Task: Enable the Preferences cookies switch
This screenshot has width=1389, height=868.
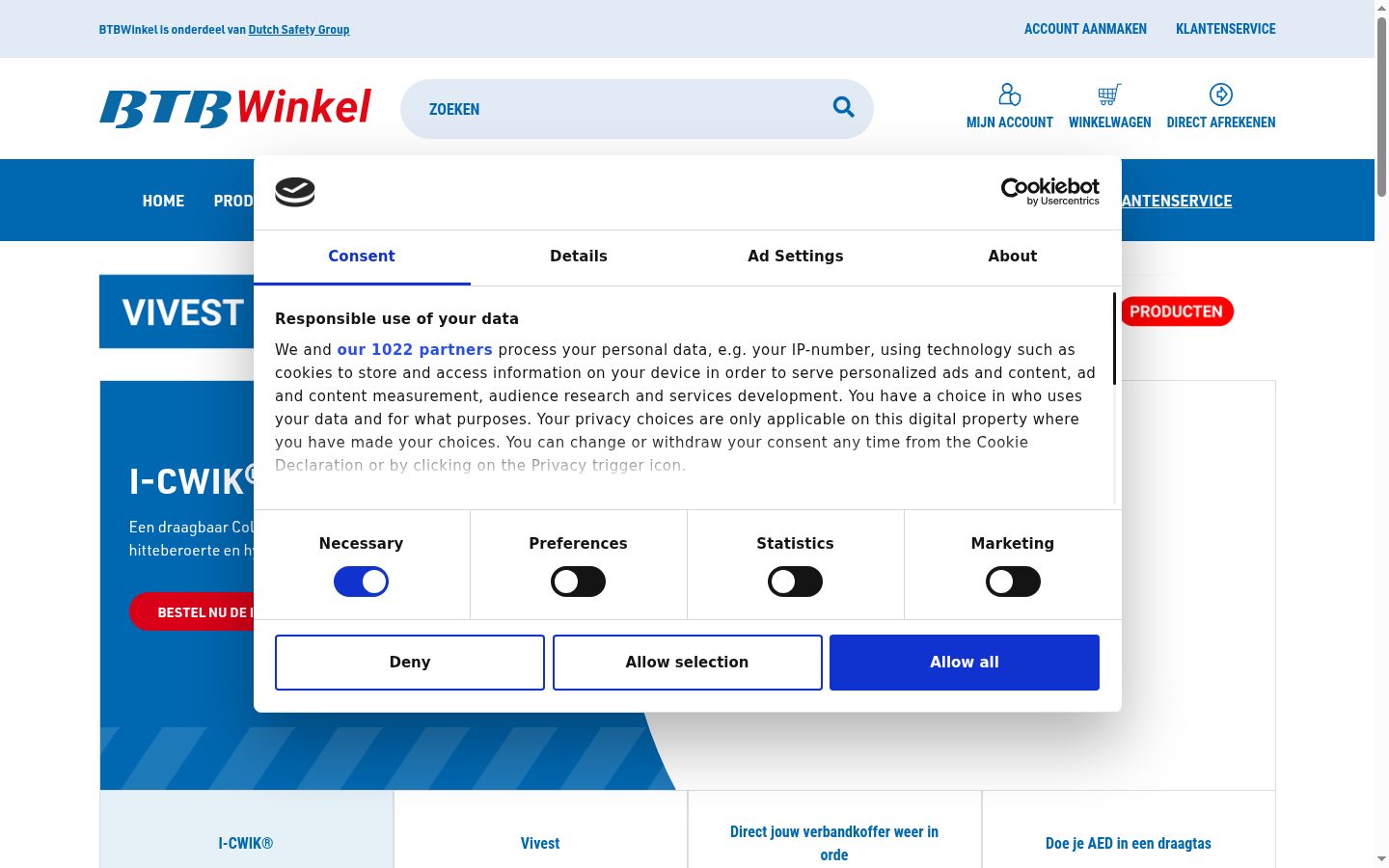Action: (578, 582)
